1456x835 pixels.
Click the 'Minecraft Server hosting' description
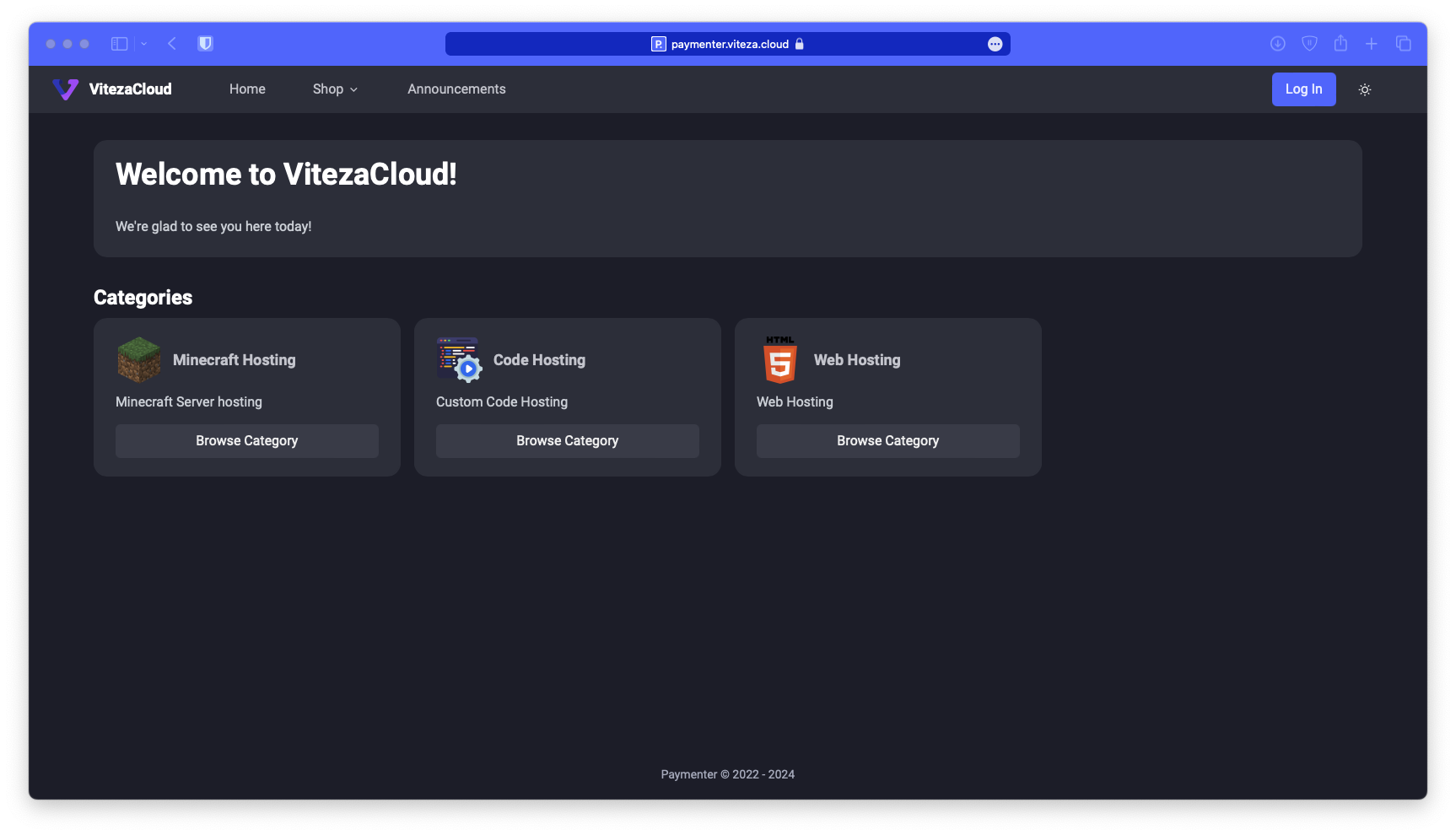(x=189, y=402)
